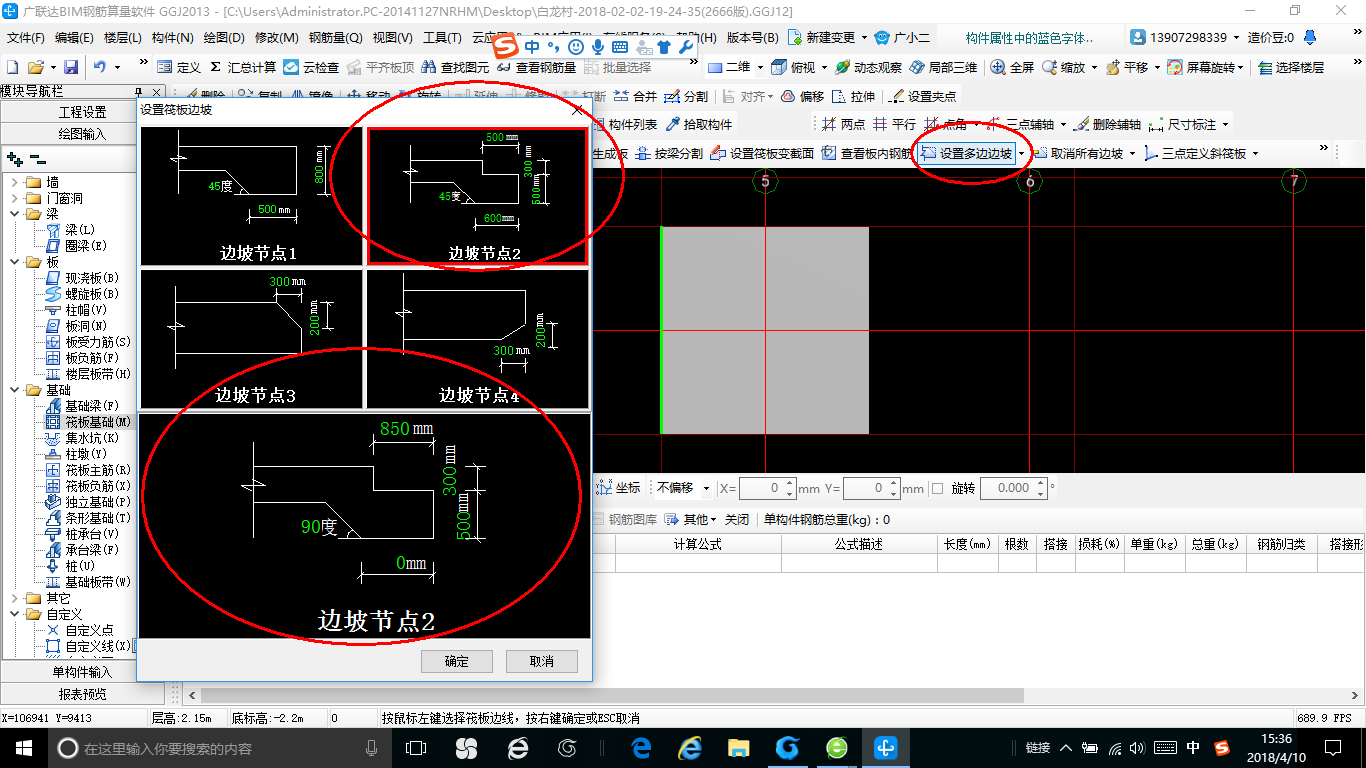
Task: Click the 旋转 angle value field
Action: point(1013,488)
